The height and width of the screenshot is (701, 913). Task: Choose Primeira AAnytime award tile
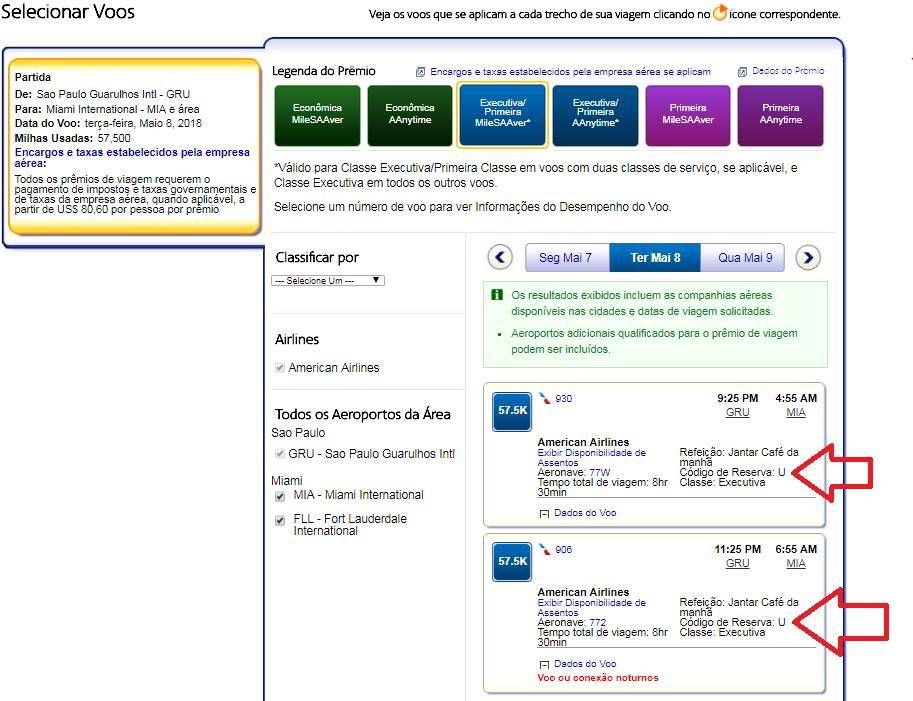[780, 115]
